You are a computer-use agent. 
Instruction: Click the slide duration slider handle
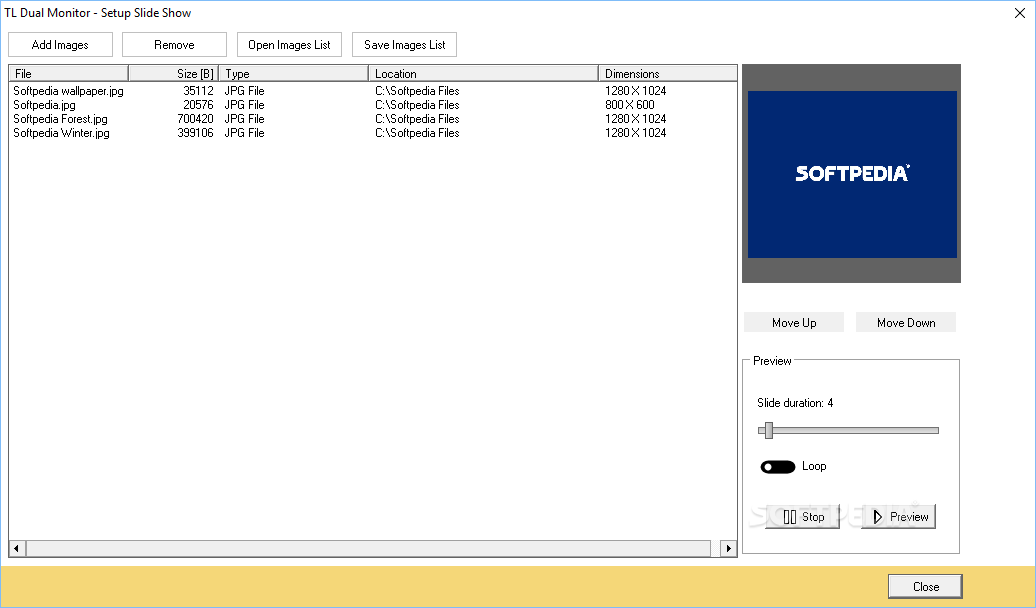click(x=768, y=430)
